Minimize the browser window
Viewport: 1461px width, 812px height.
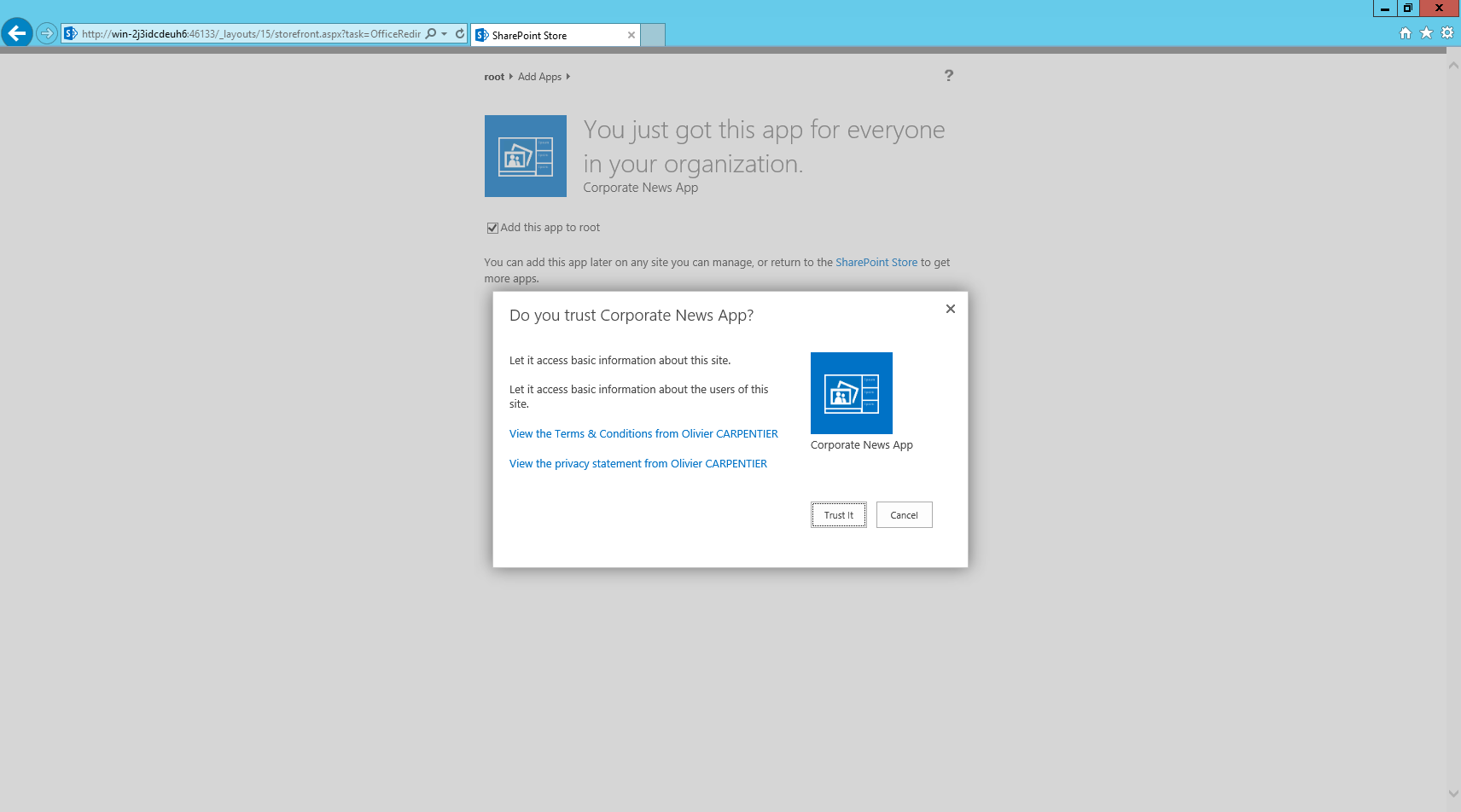tap(1385, 9)
